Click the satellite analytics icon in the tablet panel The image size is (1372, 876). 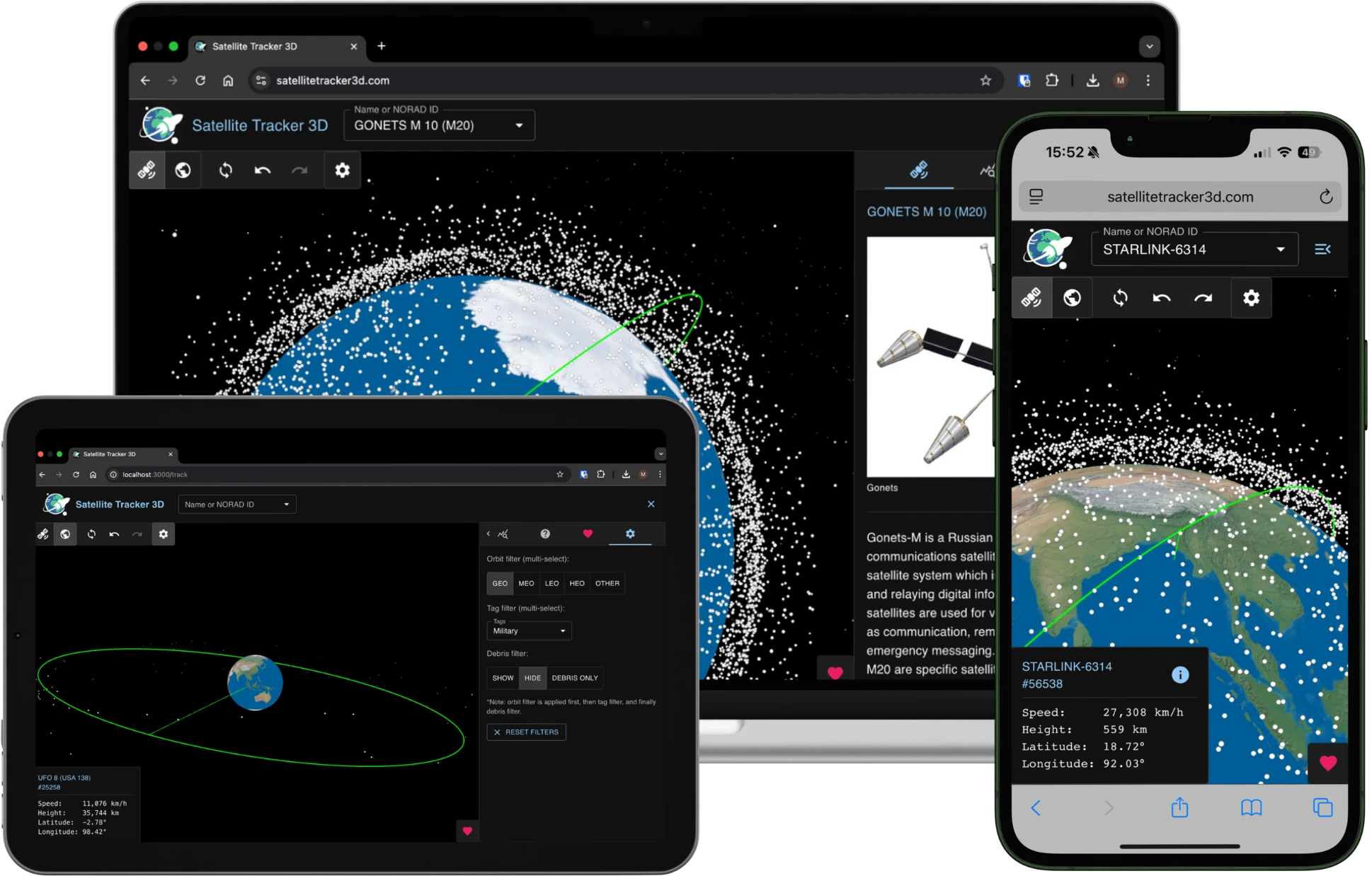pos(503,534)
